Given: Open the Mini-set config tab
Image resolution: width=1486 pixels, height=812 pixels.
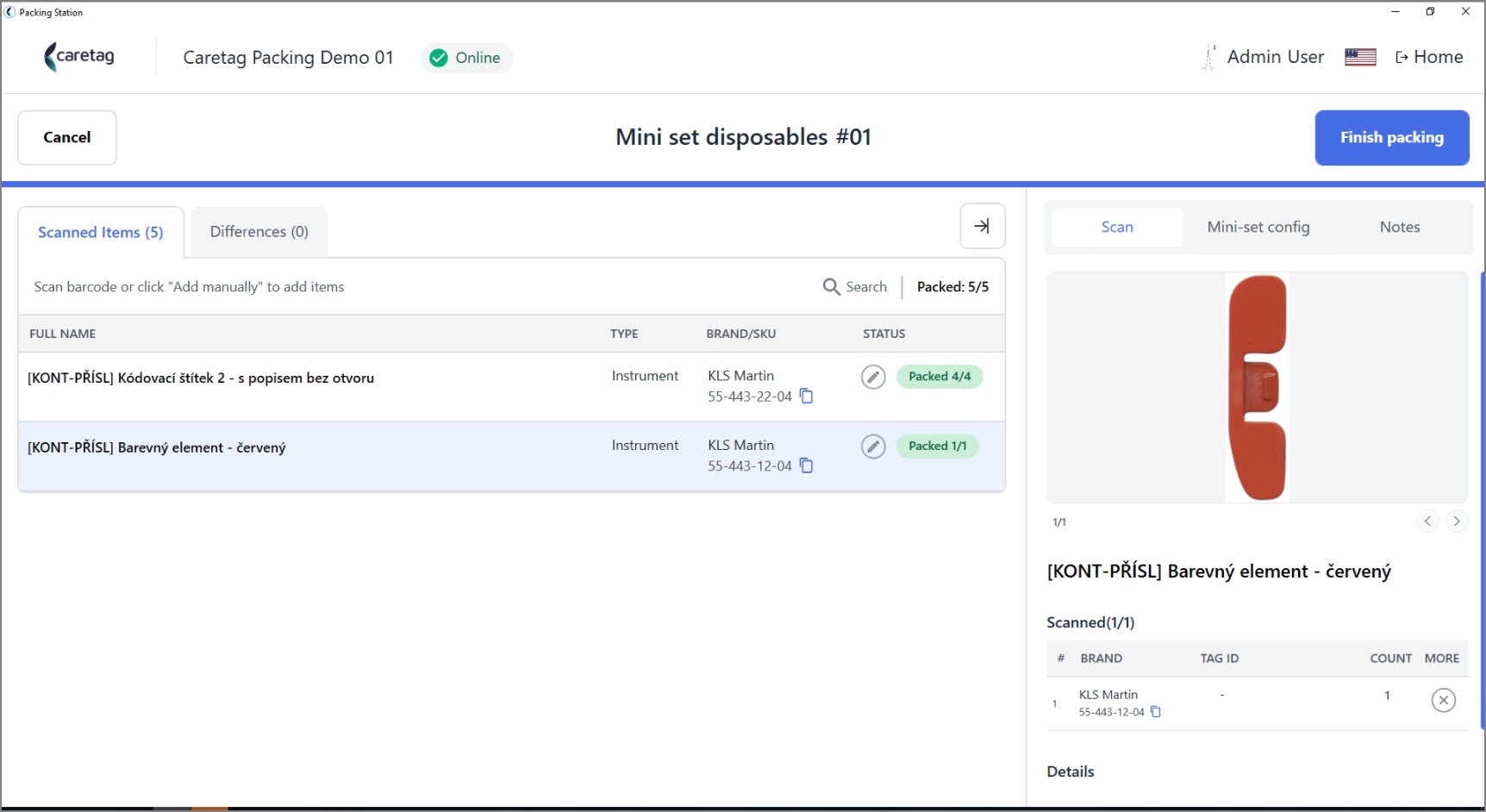Looking at the screenshot, I should point(1258,227).
